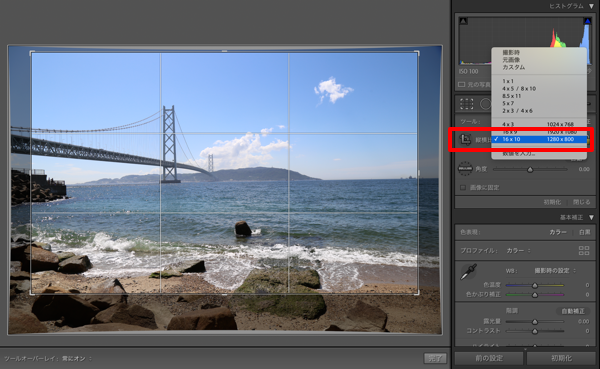Click the コントラスト slider handle
The width and height of the screenshot is (600, 369).
coord(535,331)
